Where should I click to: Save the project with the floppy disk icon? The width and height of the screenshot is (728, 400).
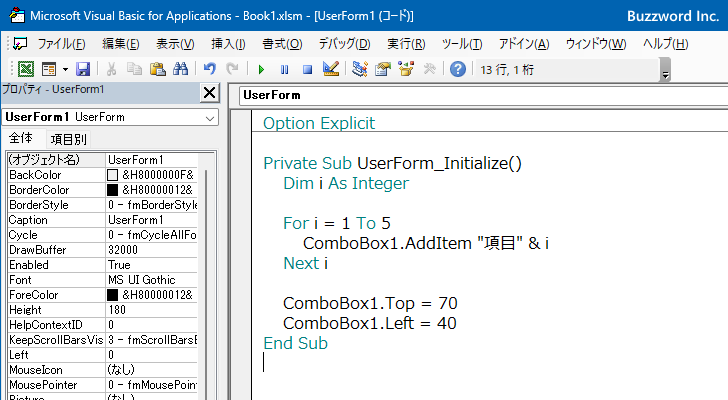click(x=83, y=69)
